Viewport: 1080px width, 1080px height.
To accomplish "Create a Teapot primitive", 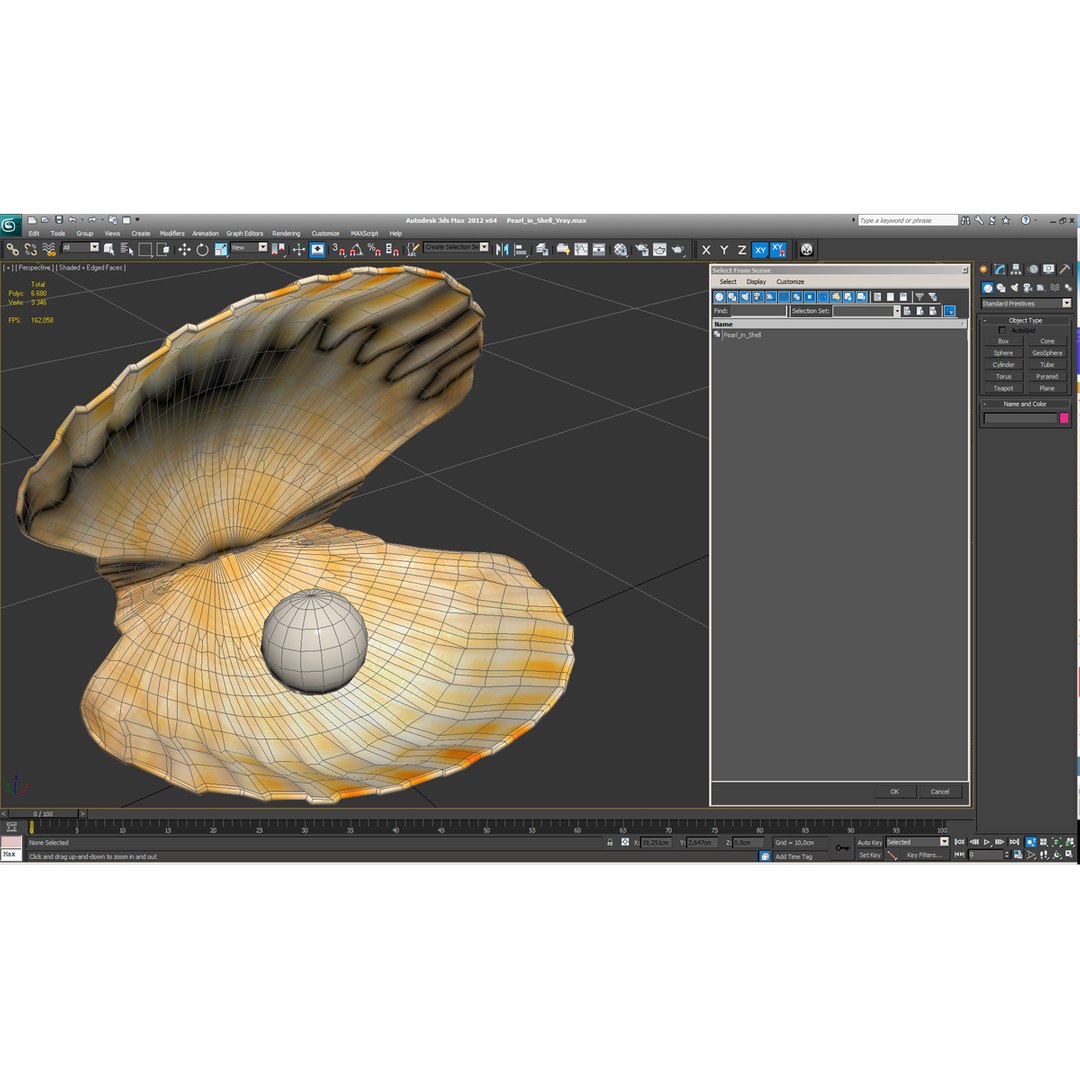I will coord(1003,388).
